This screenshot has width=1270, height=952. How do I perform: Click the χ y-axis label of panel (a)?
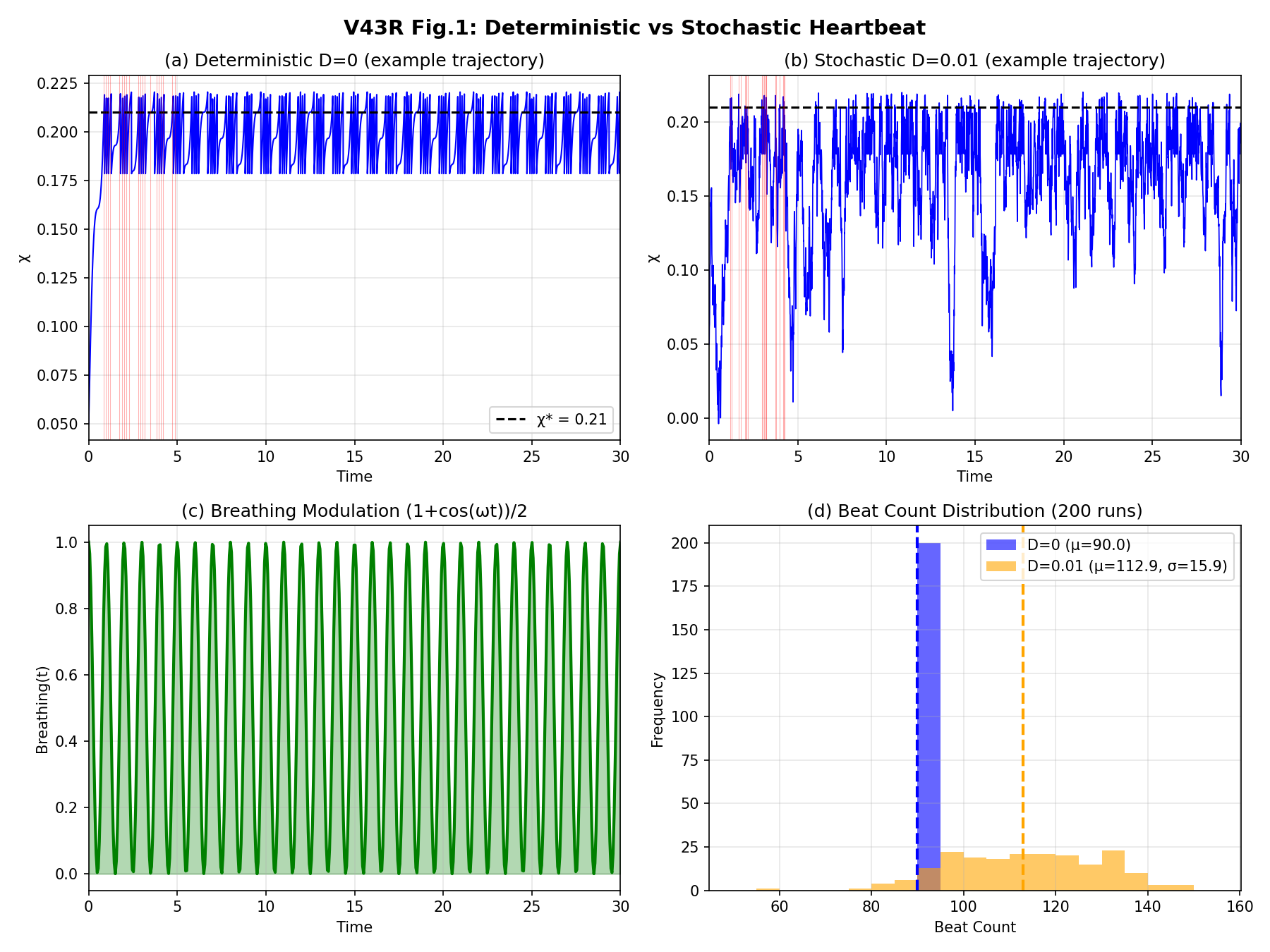25,258
